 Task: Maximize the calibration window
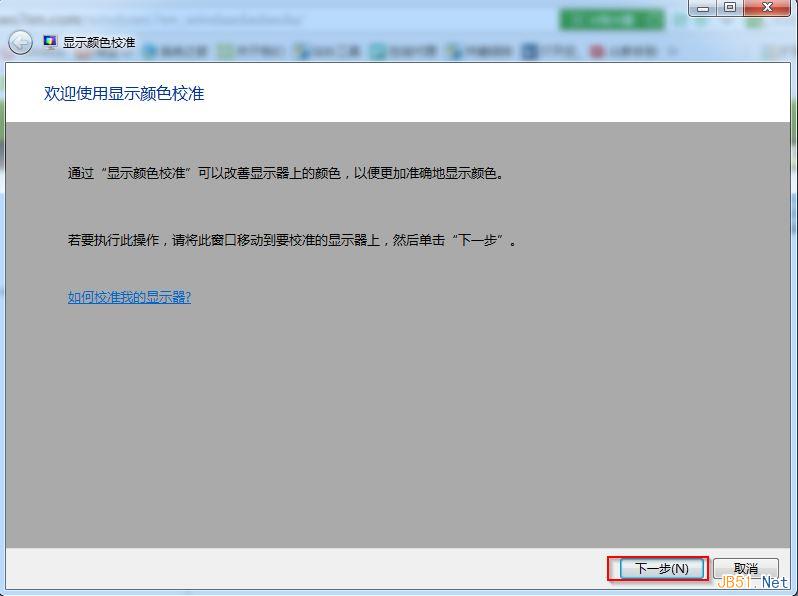coord(730,8)
